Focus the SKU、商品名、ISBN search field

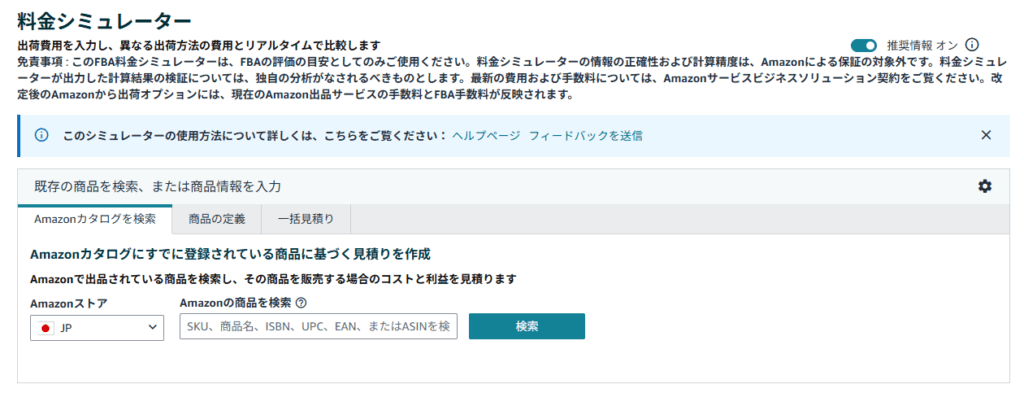pos(319,326)
